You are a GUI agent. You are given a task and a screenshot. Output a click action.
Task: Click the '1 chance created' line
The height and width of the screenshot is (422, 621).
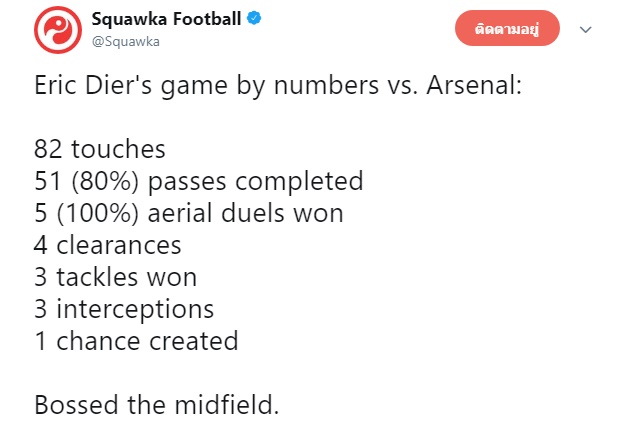pyautogui.click(x=136, y=341)
